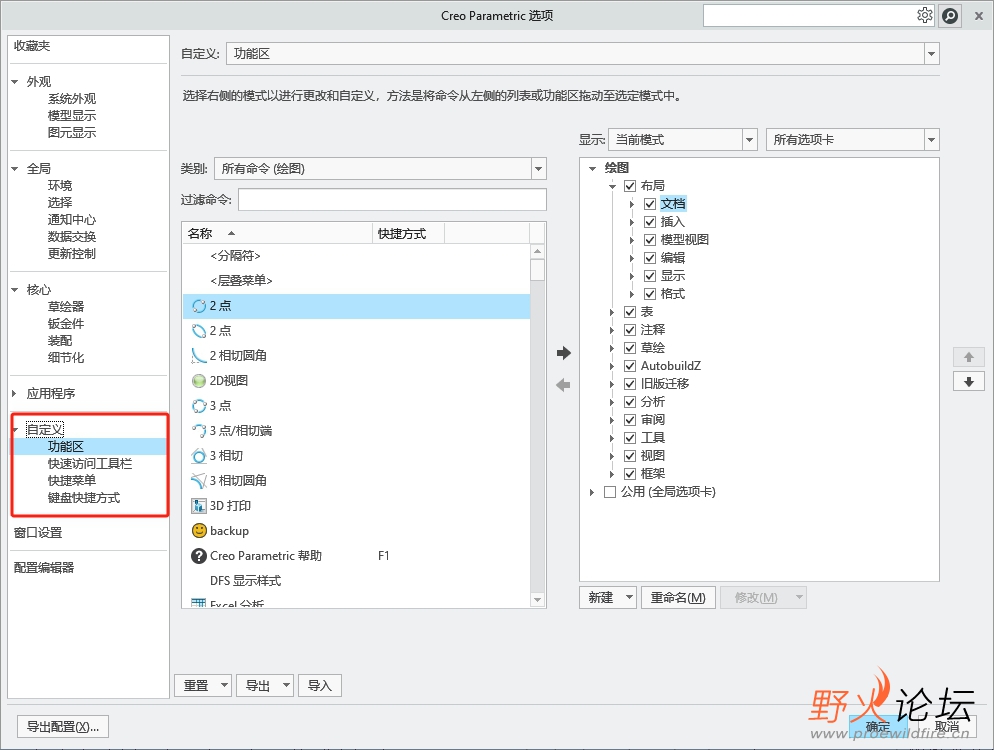Screen dimensions: 994x750
Task: Select the 3 相切圆角 command icon
Action: click(199, 481)
